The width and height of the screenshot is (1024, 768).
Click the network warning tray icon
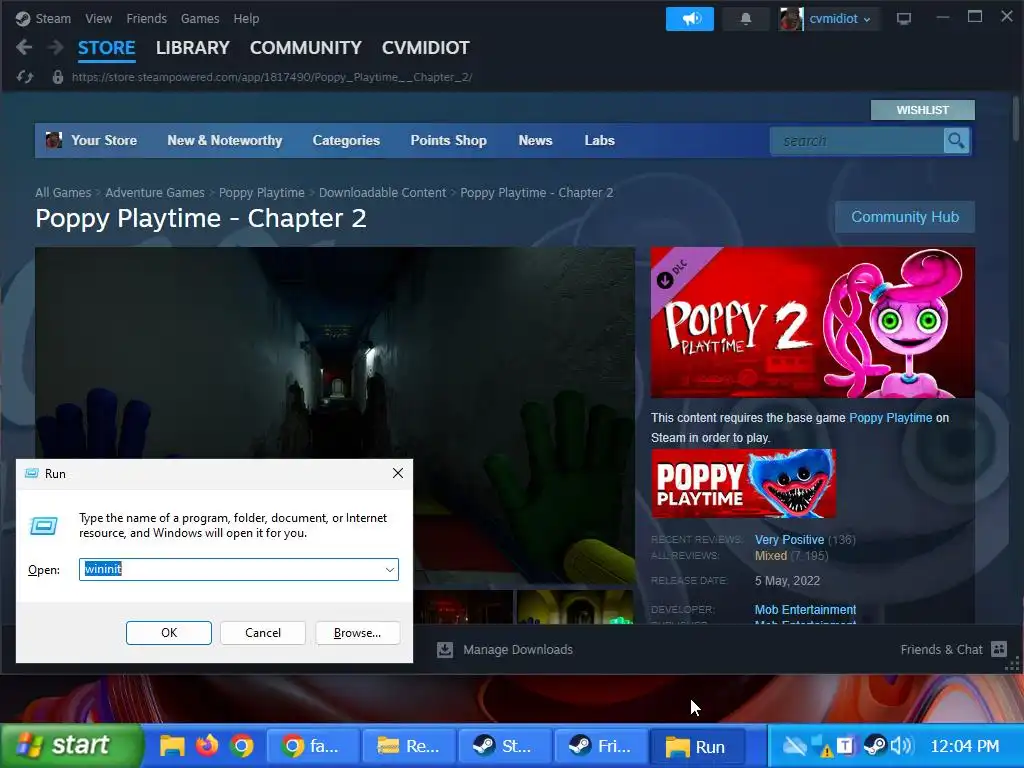click(820, 746)
